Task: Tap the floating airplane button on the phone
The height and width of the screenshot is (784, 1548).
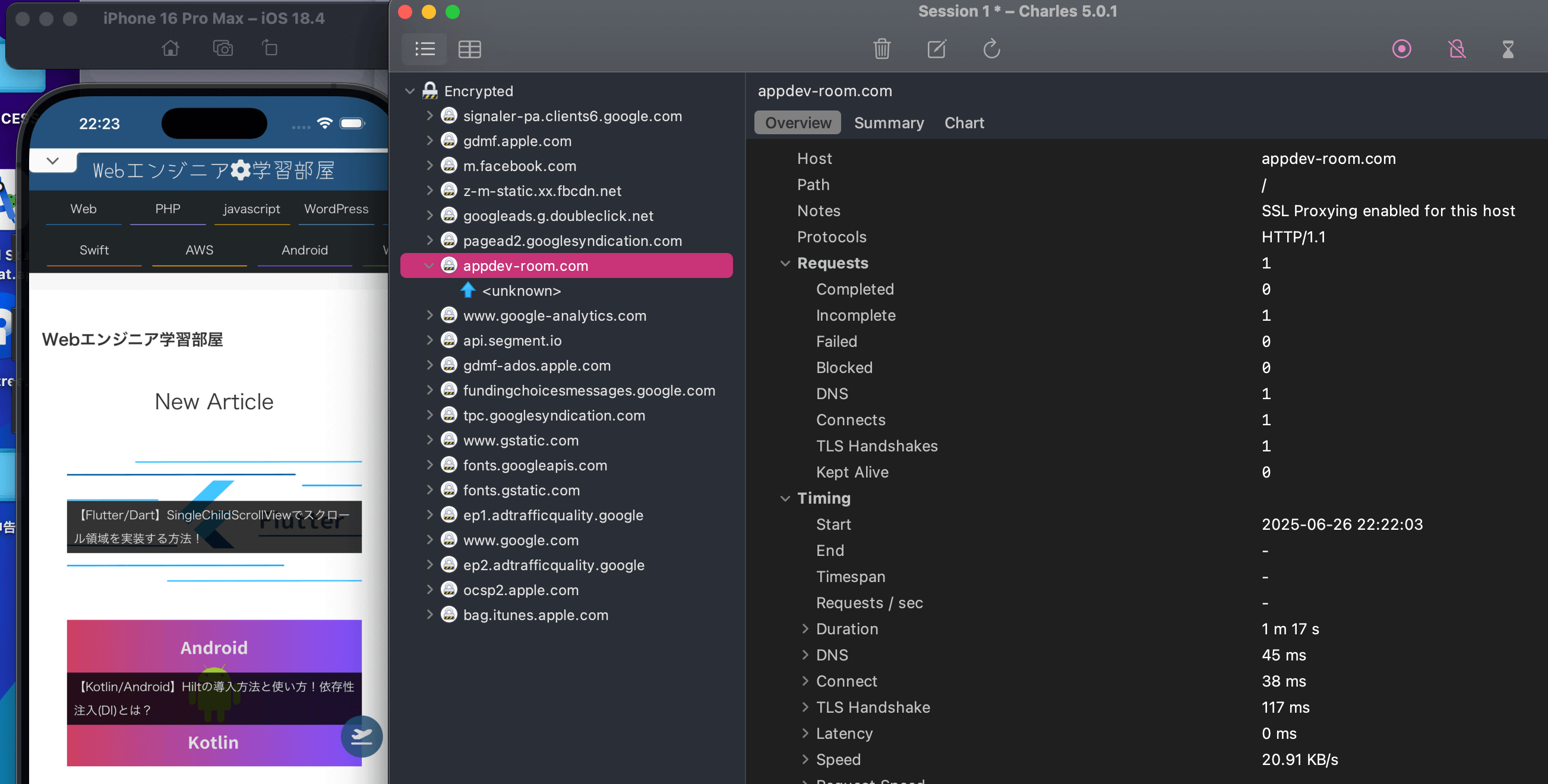Action: 361,736
